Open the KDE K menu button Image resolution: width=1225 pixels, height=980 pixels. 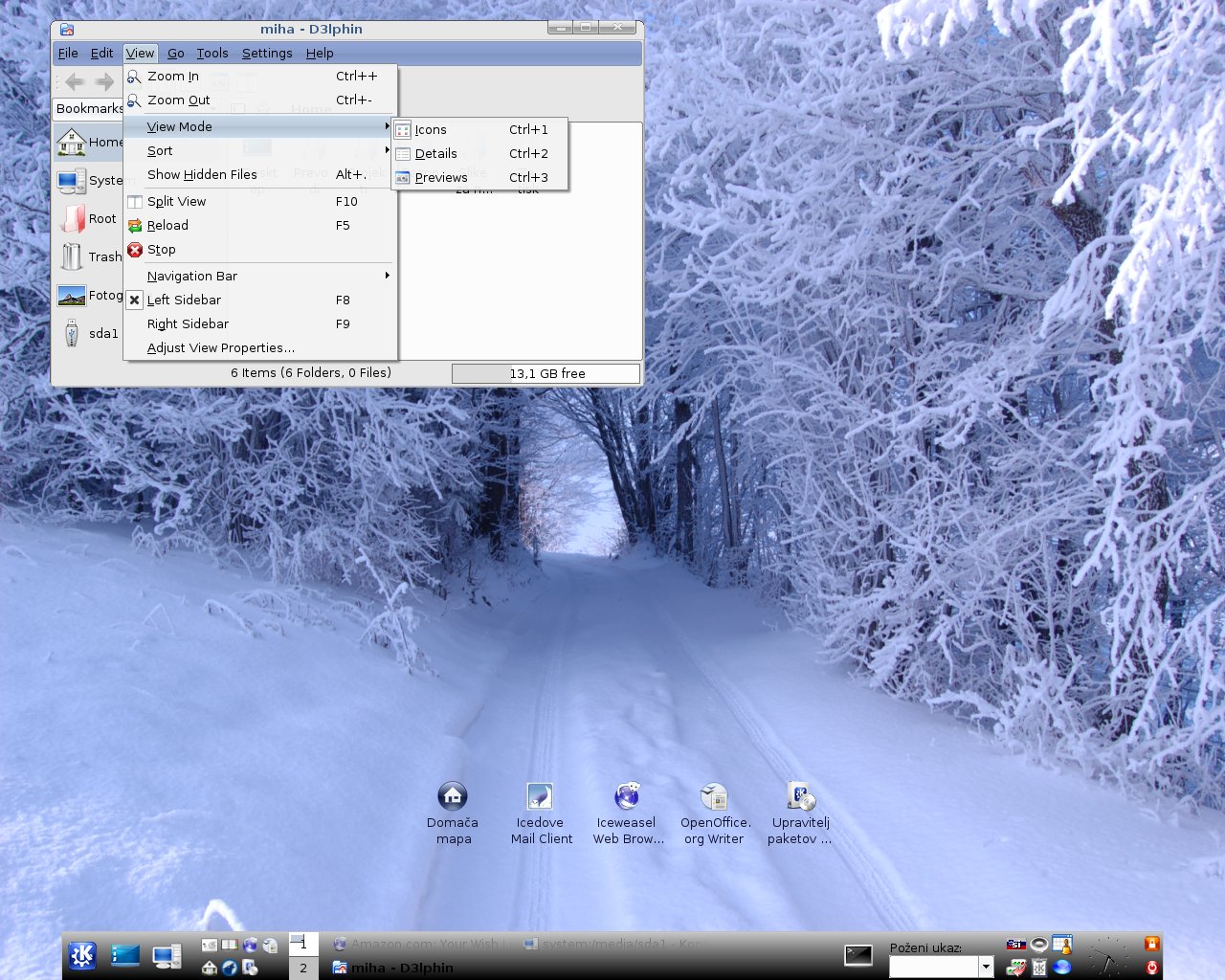click(x=82, y=955)
